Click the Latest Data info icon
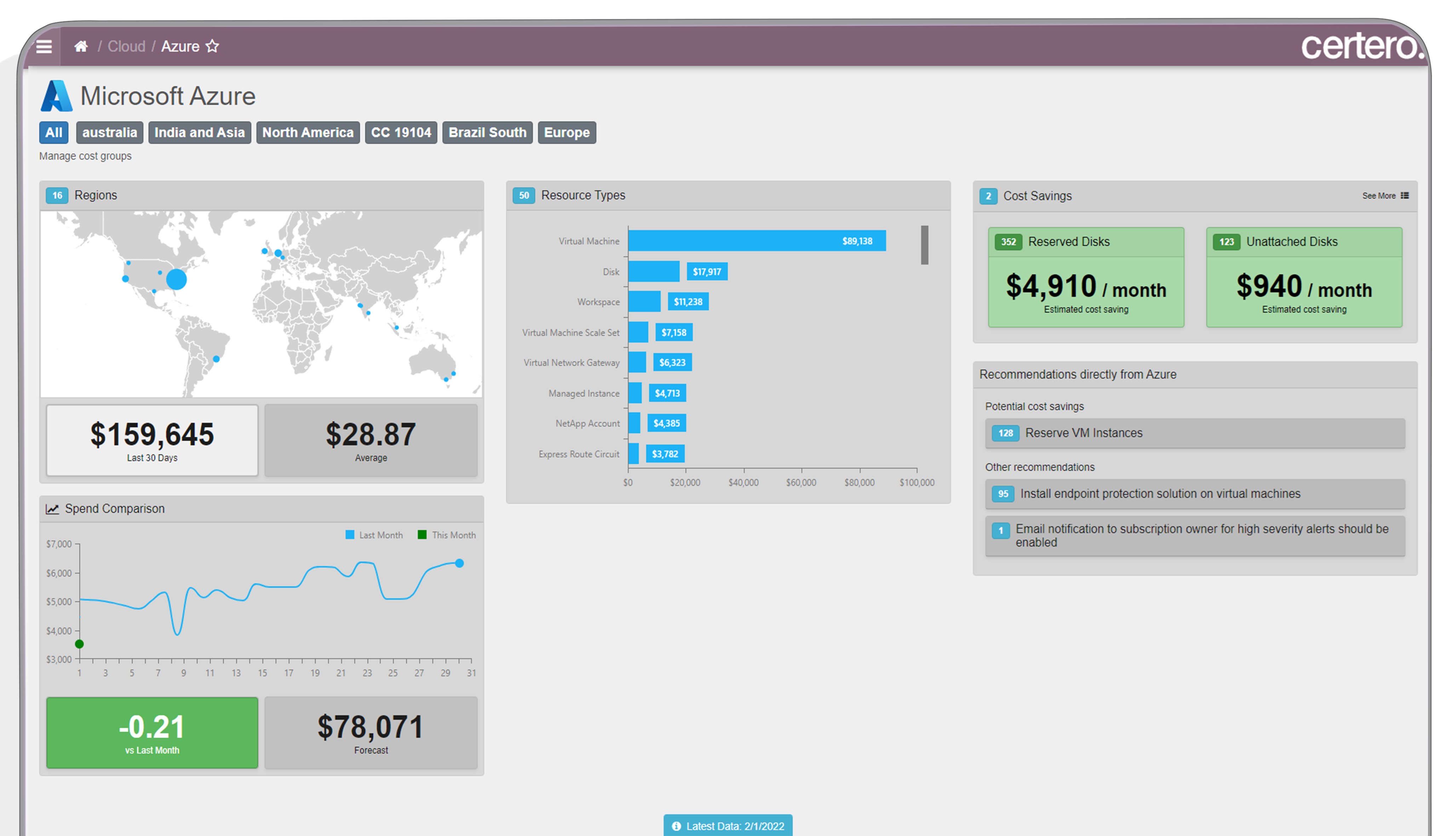Screen dimensions: 1456x836 pos(676,826)
